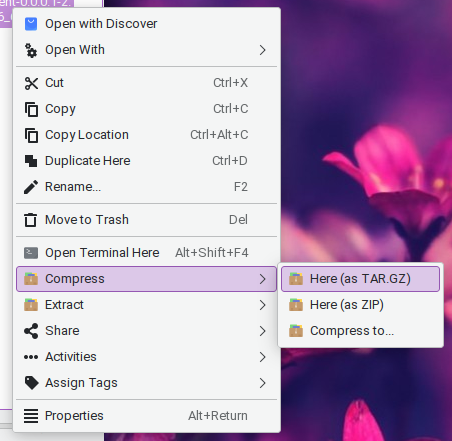Screen dimensions: 452x441
Task: Click the Ctrl+C shortcut label
Action: 231,109
